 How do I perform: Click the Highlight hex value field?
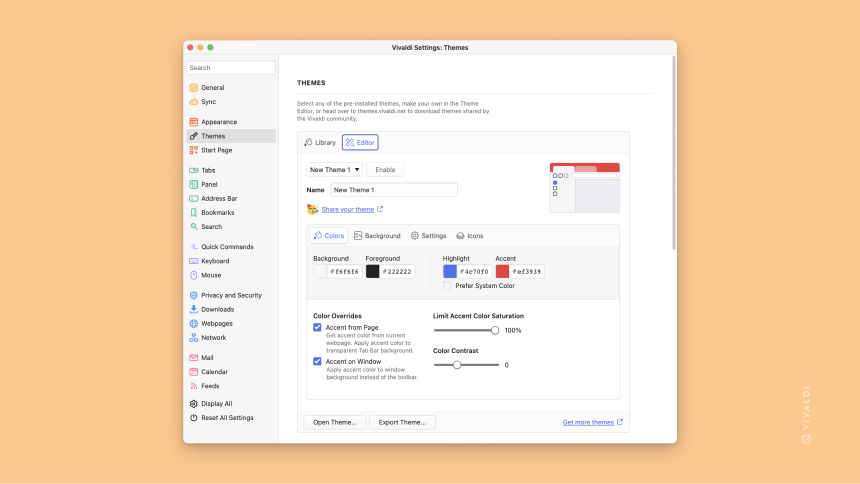click(x=474, y=271)
